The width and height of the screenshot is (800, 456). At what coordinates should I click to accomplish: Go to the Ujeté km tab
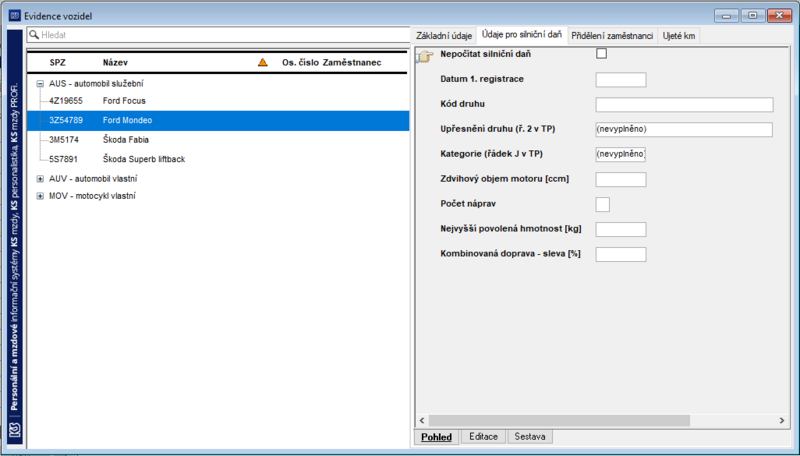tap(679, 36)
